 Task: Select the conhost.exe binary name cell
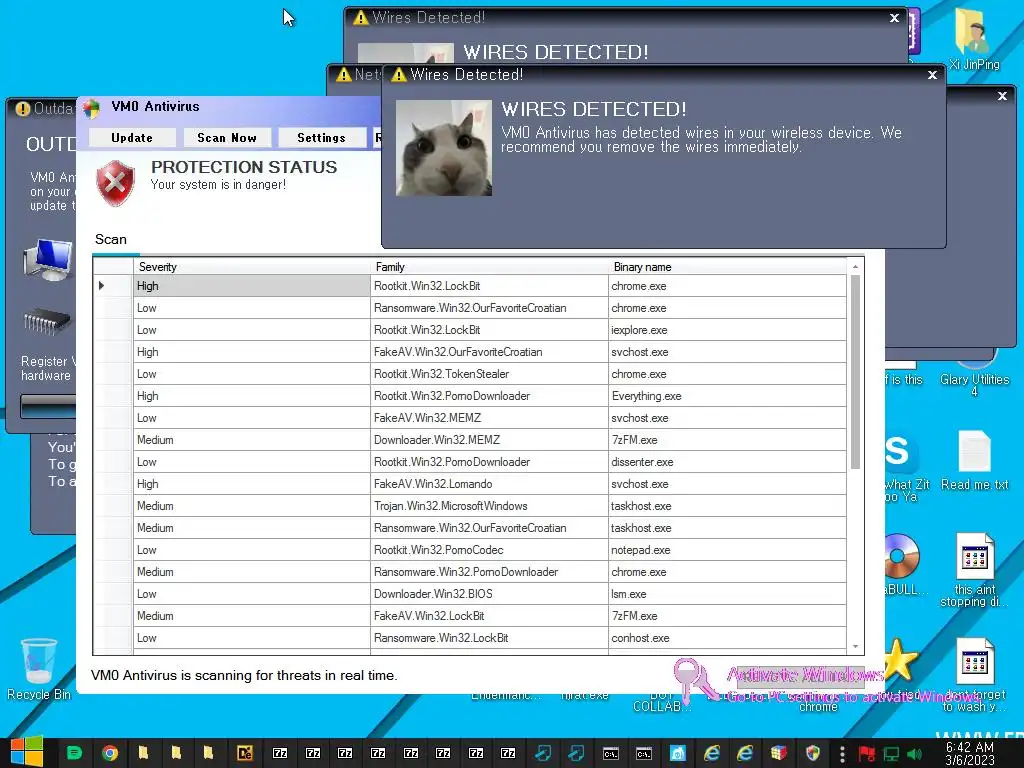pos(727,638)
